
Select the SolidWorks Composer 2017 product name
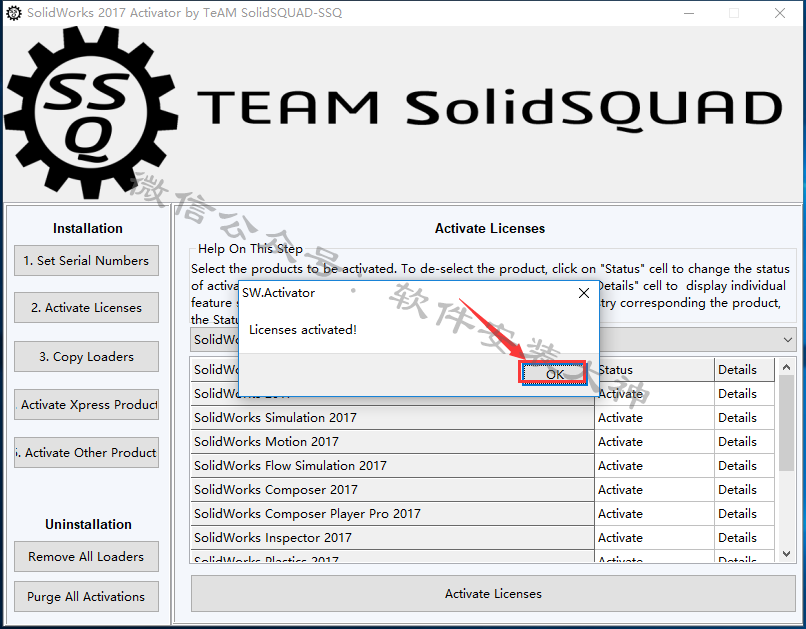[x=393, y=490]
